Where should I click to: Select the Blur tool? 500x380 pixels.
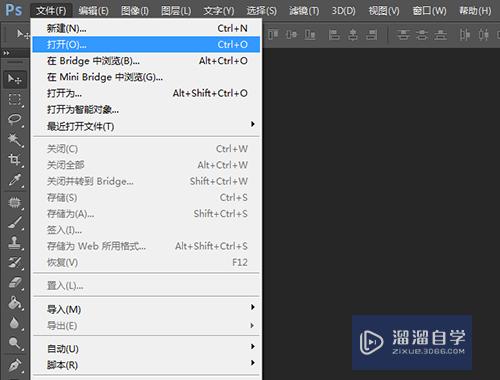click(x=15, y=323)
